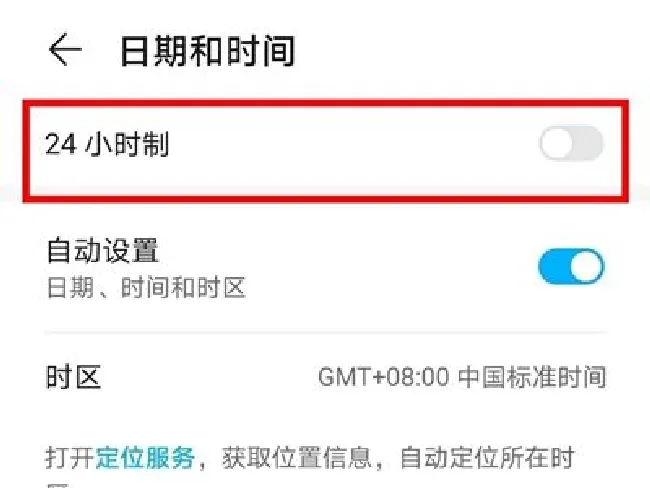Tap the 自动定位所在时 hint text
Viewport: 650px width, 488px height.
487,458
